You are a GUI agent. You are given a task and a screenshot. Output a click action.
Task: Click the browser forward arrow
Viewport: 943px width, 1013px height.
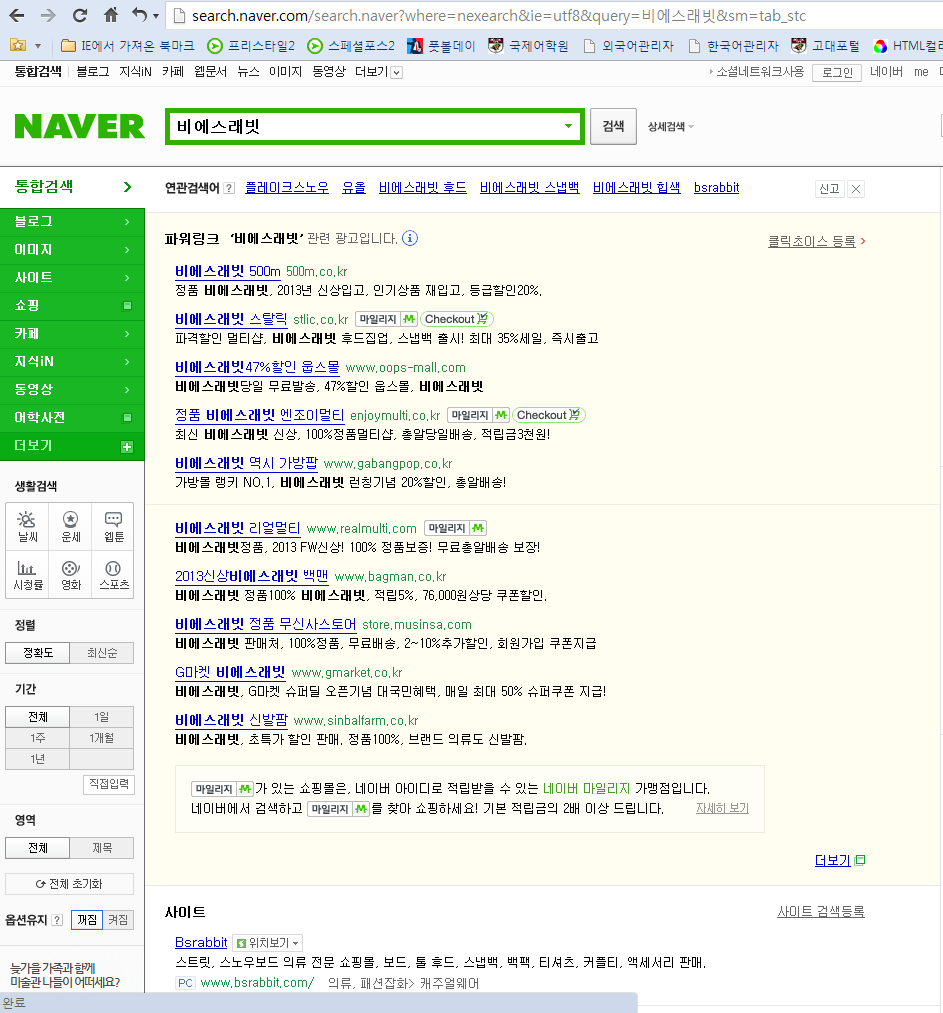pyautogui.click(x=48, y=16)
